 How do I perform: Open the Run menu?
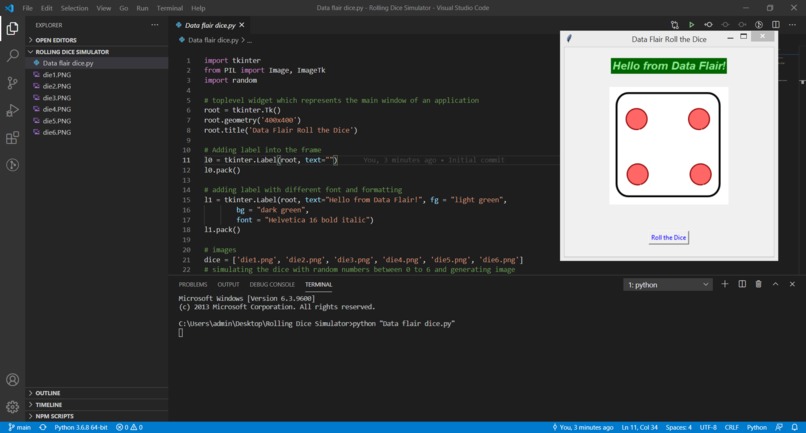pyautogui.click(x=142, y=8)
